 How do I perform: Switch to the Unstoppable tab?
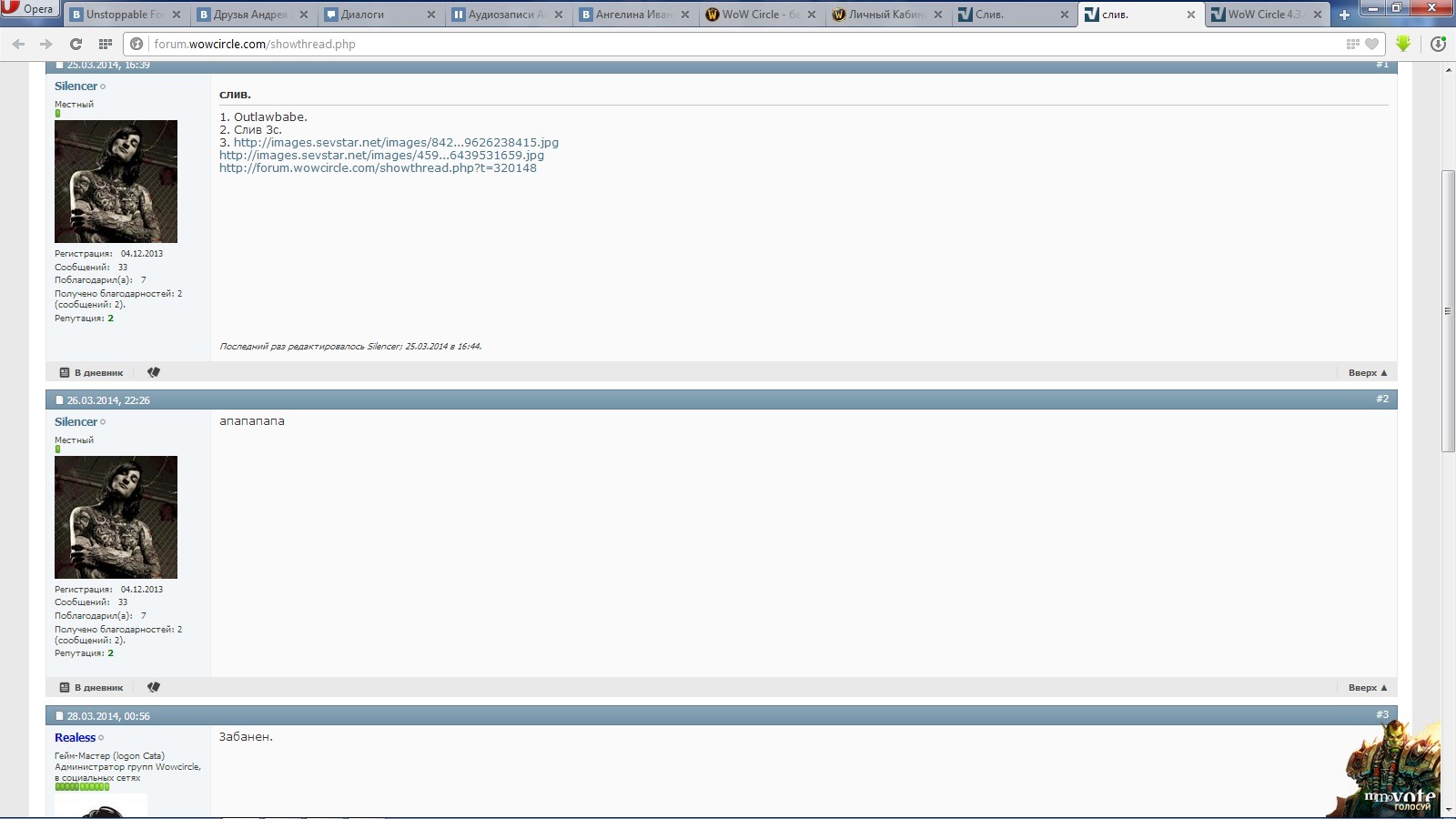(123, 15)
